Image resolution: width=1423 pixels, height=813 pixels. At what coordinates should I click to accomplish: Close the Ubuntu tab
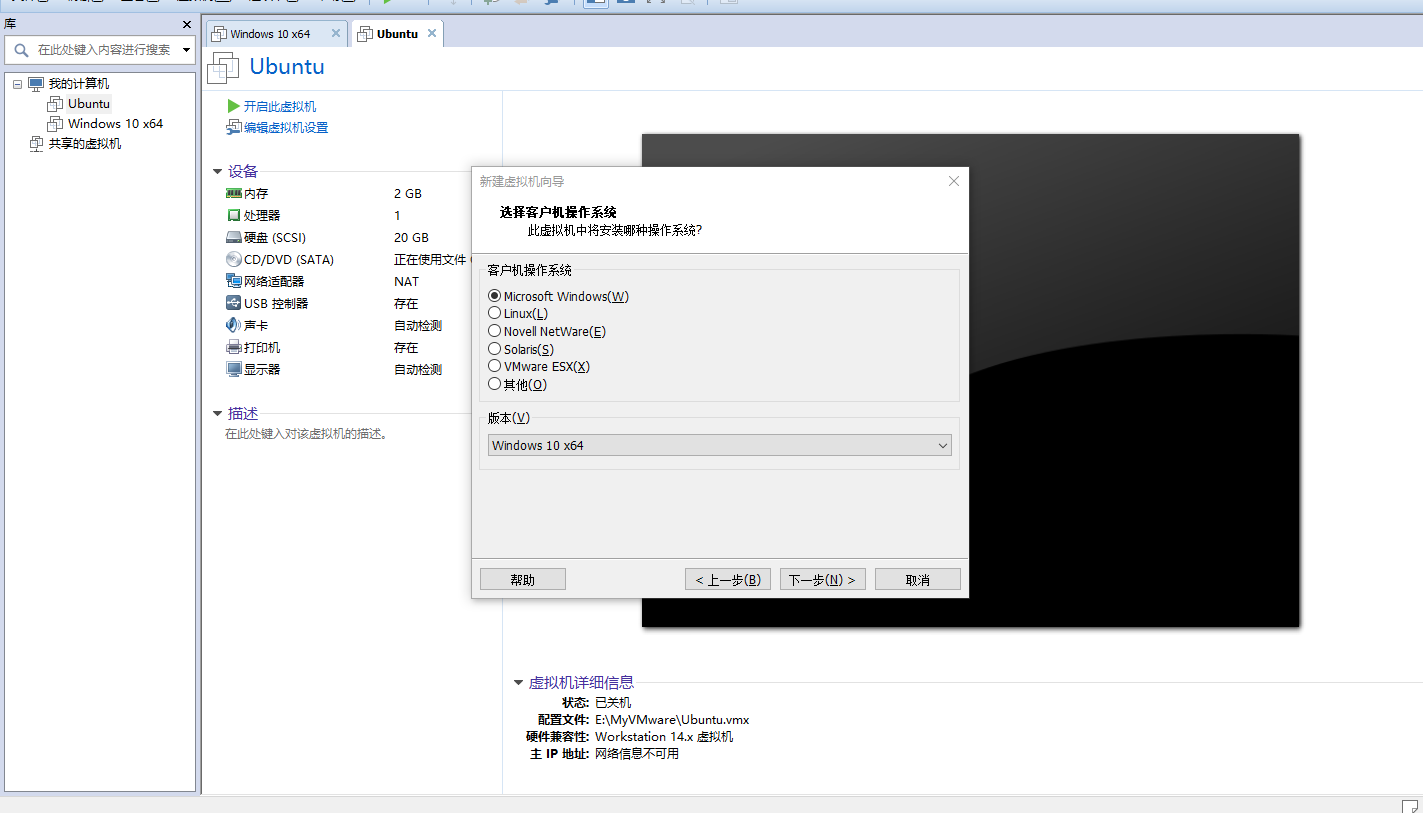tap(432, 33)
